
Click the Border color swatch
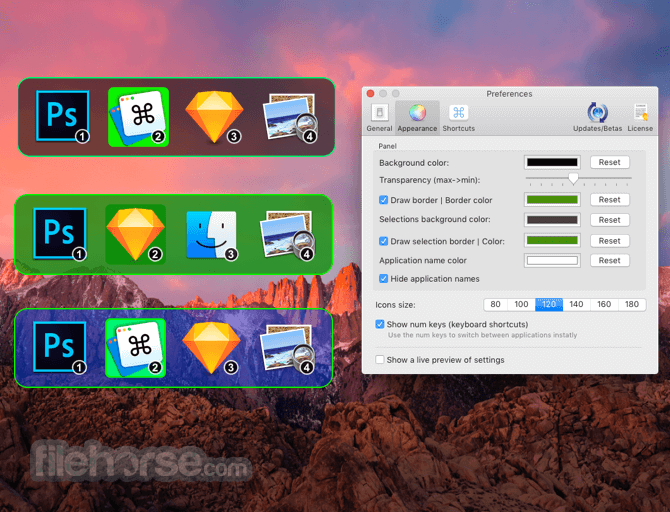(x=552, y=200)
